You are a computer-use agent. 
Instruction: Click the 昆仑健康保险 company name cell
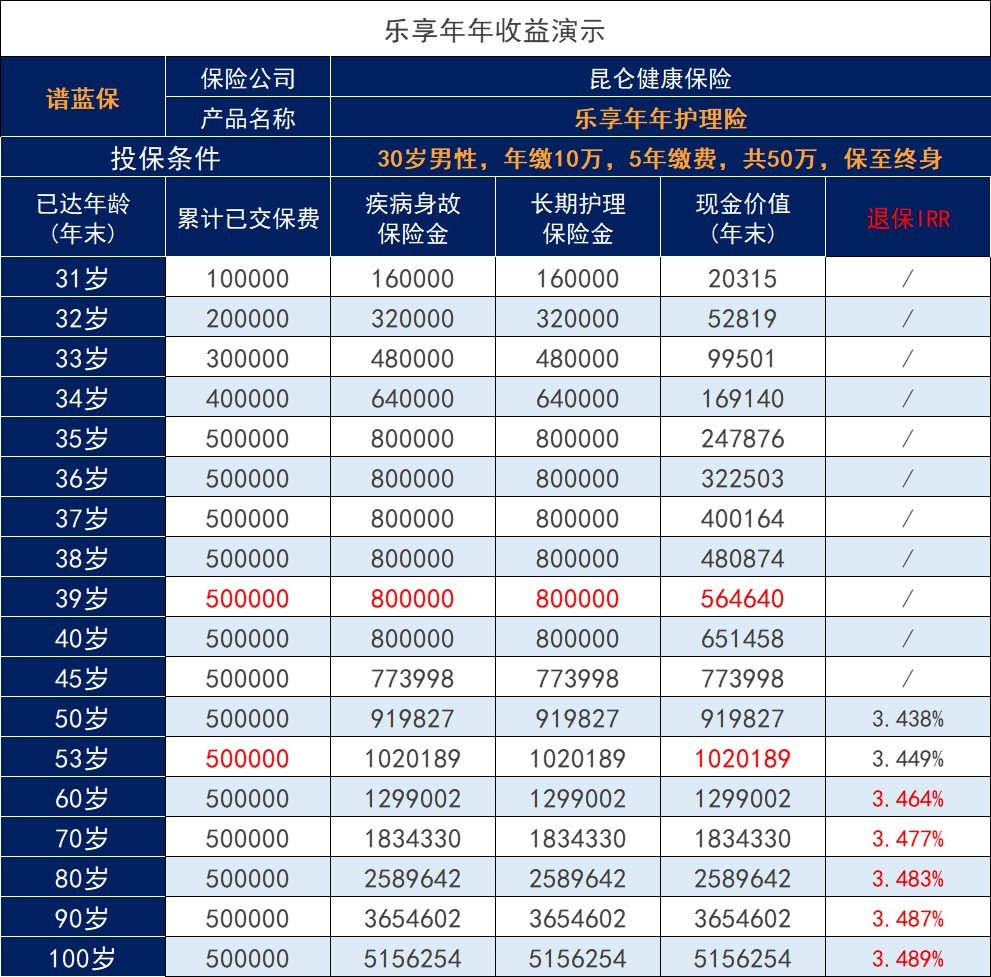click(x=660, y=78)
